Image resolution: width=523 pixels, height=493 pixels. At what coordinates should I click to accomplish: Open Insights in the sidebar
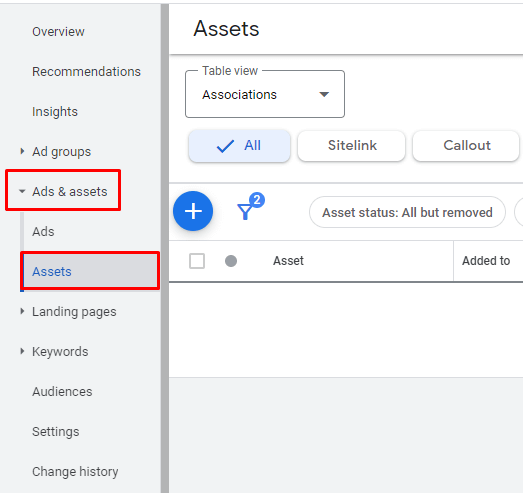click(55, 112)
